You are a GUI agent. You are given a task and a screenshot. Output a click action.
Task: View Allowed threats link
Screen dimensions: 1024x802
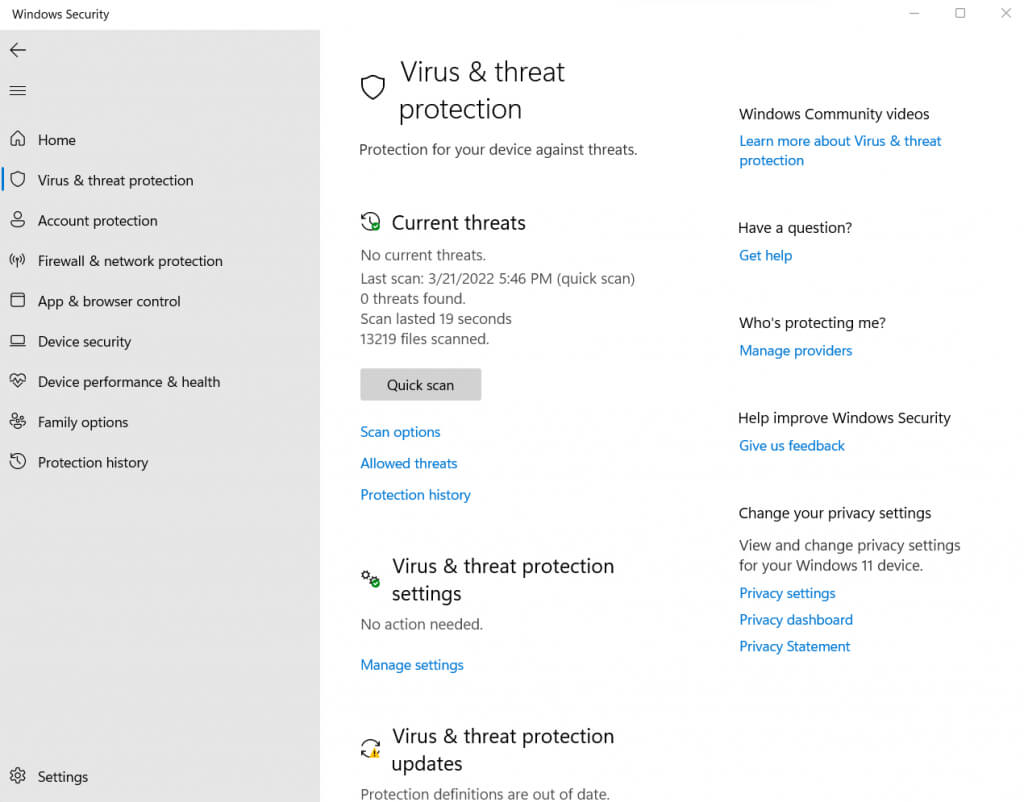[408, 463]
